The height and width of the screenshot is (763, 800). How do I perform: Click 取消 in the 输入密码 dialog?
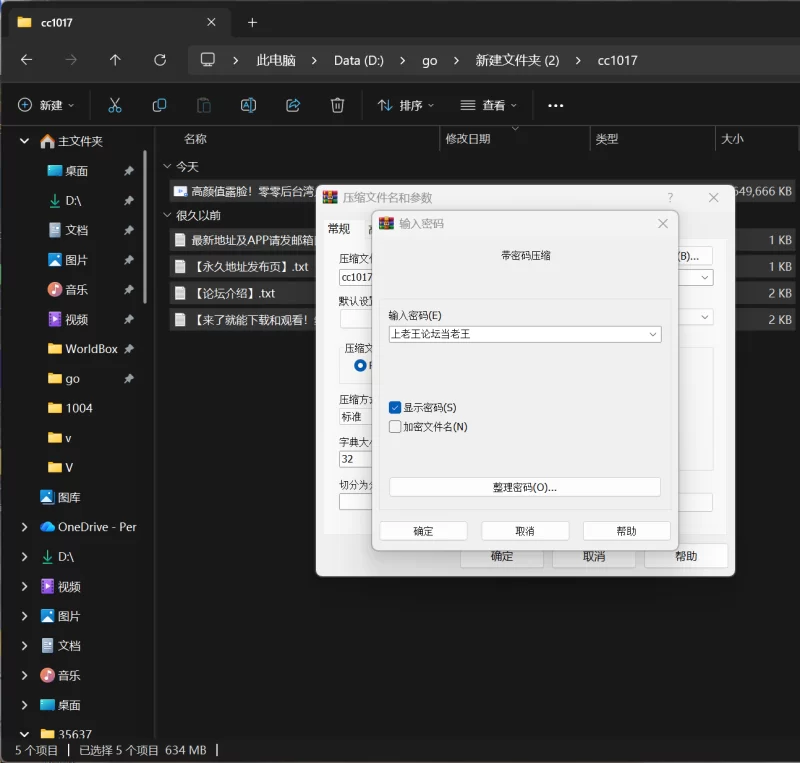[x=525, y=531]
